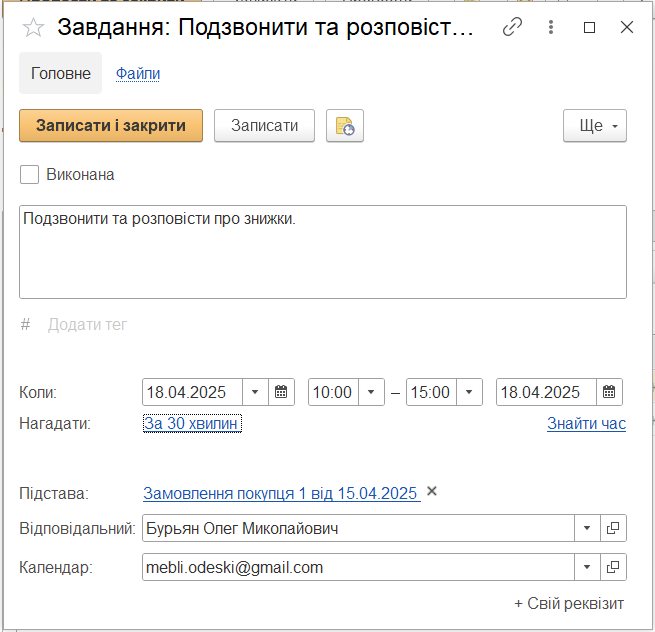Viewport: 655px width, 632px height.
Task: Open Замовлення покупця 1 від 15.04.2025 link
Action: tap(282, 493)
